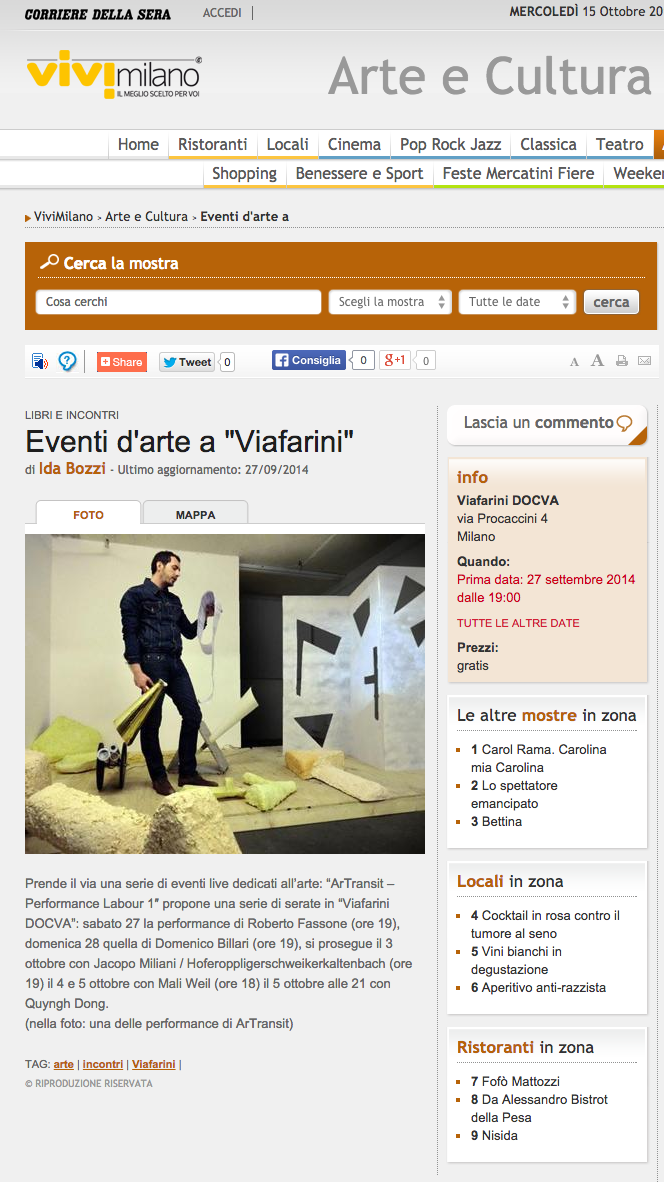664x1182 pixels.
Task: Click the performance photo thumbnail
Action: tap(225, 694)
